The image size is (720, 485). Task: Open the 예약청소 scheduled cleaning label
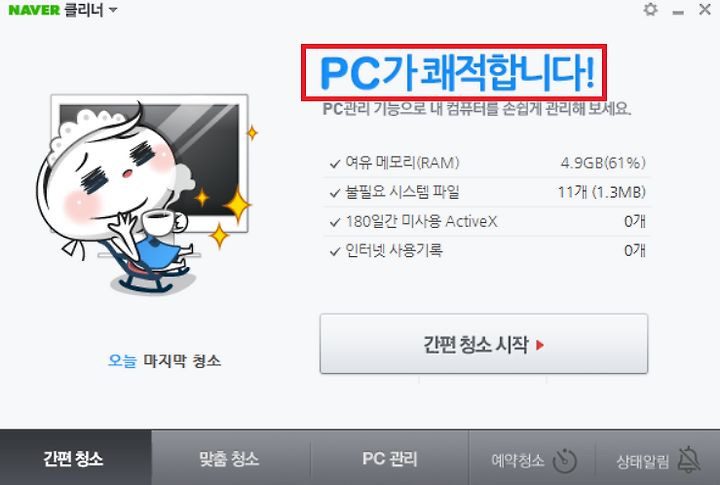click(x=518, y=460)
